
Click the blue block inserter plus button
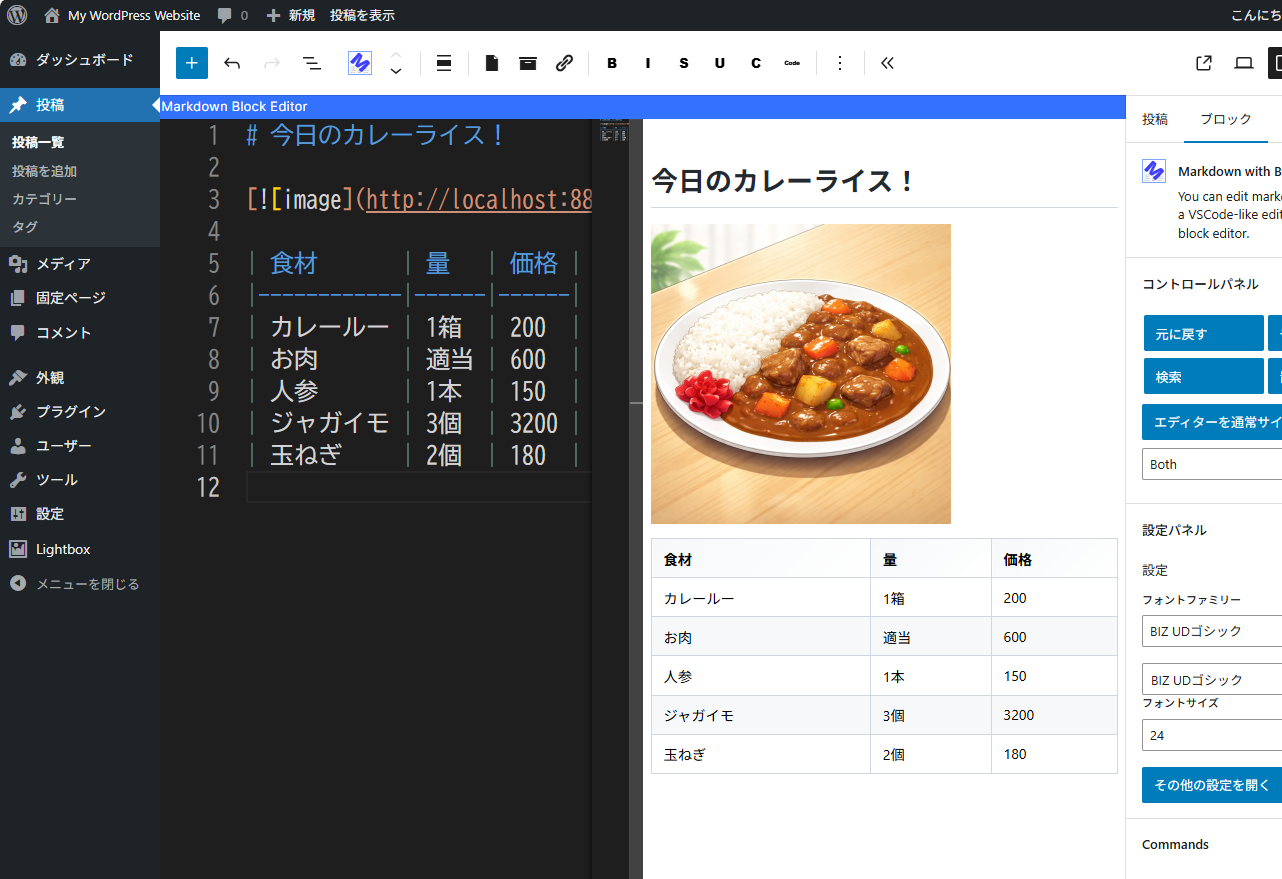(x=192, y=63)
